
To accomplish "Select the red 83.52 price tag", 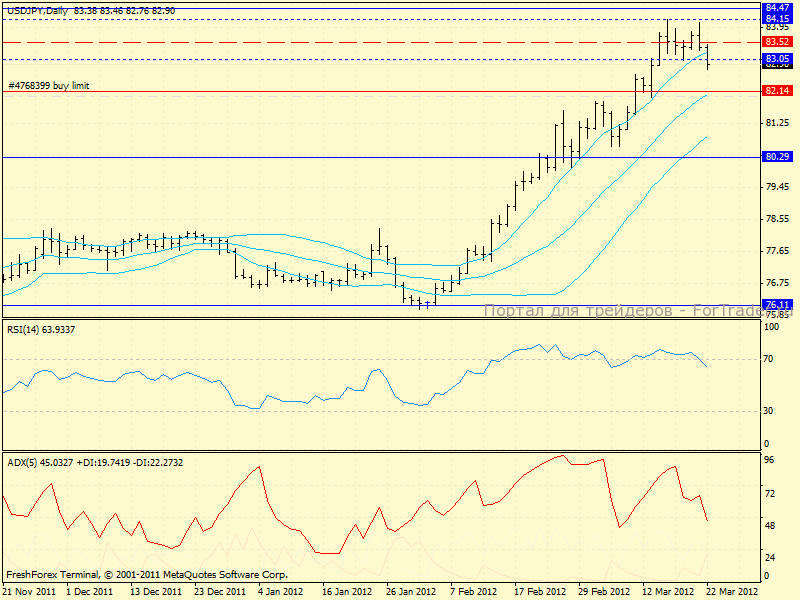I will coord(777,42).
